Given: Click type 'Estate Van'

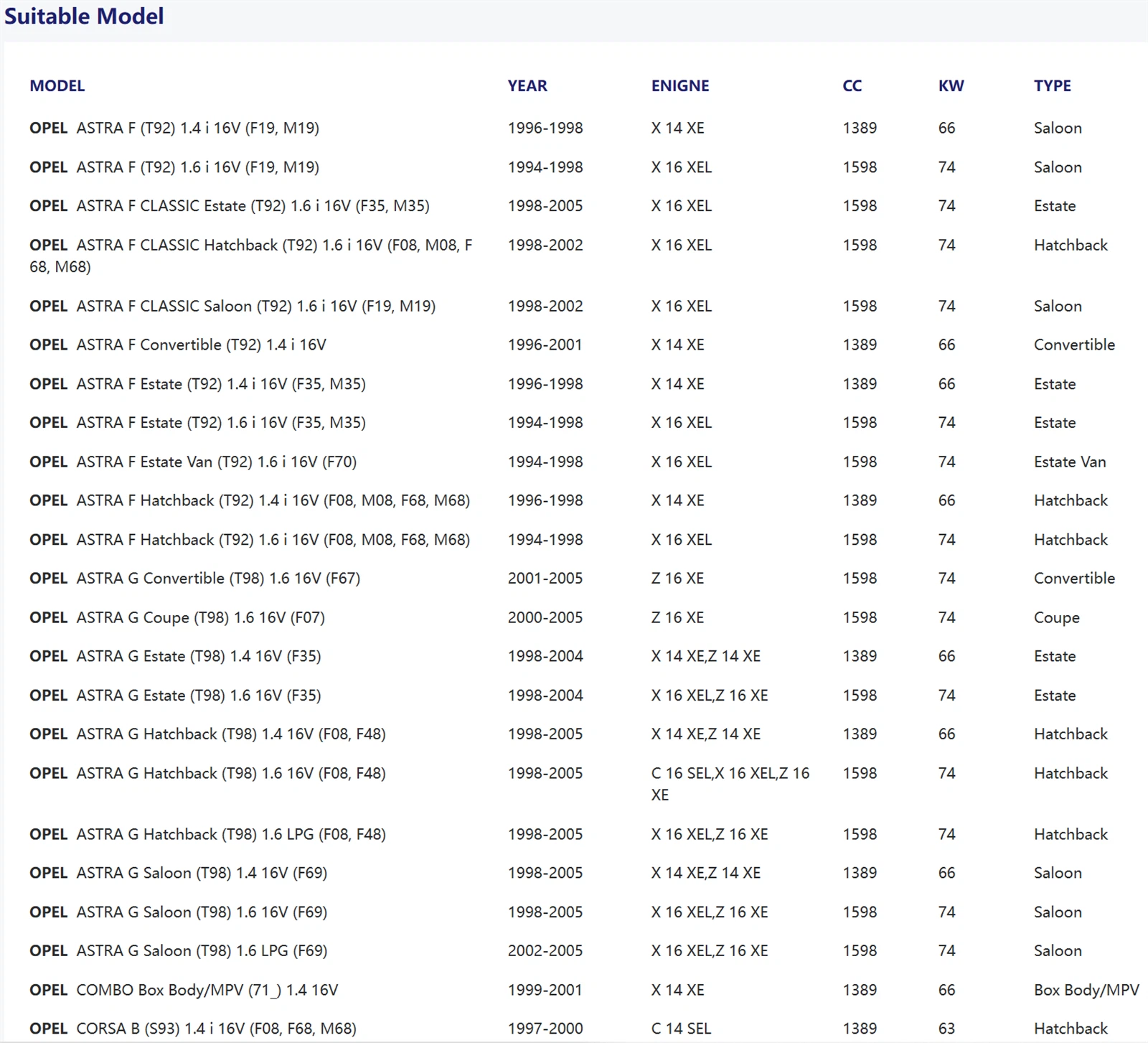Looking at the screenshot, I should pos(1070,462).
